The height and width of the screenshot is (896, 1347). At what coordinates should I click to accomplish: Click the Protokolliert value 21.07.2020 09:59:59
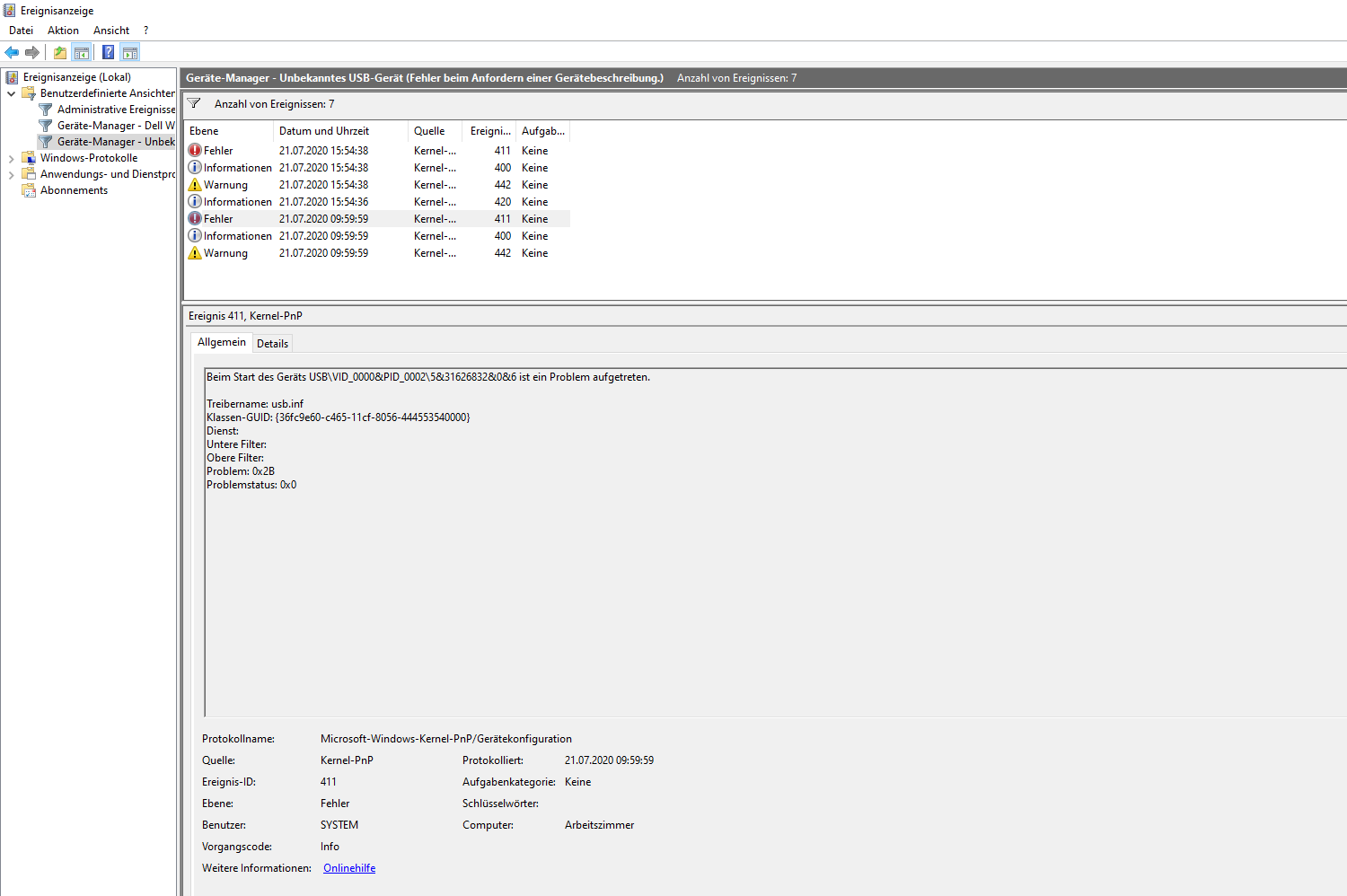(609, 760)
